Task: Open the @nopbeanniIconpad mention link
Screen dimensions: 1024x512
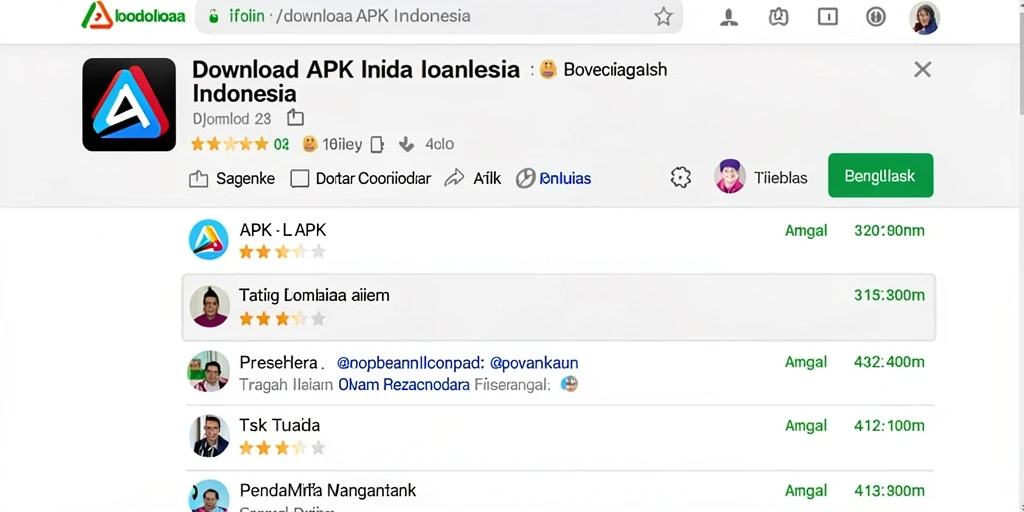Action: point(411,363)
